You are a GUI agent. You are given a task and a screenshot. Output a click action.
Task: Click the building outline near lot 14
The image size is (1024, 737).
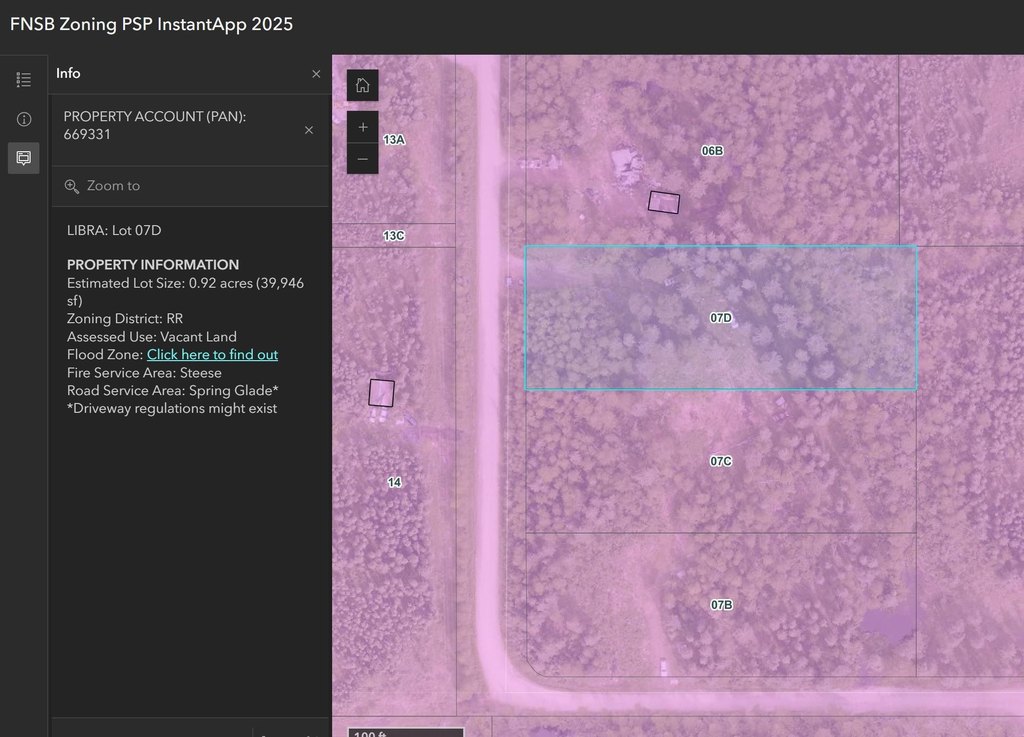381,393
